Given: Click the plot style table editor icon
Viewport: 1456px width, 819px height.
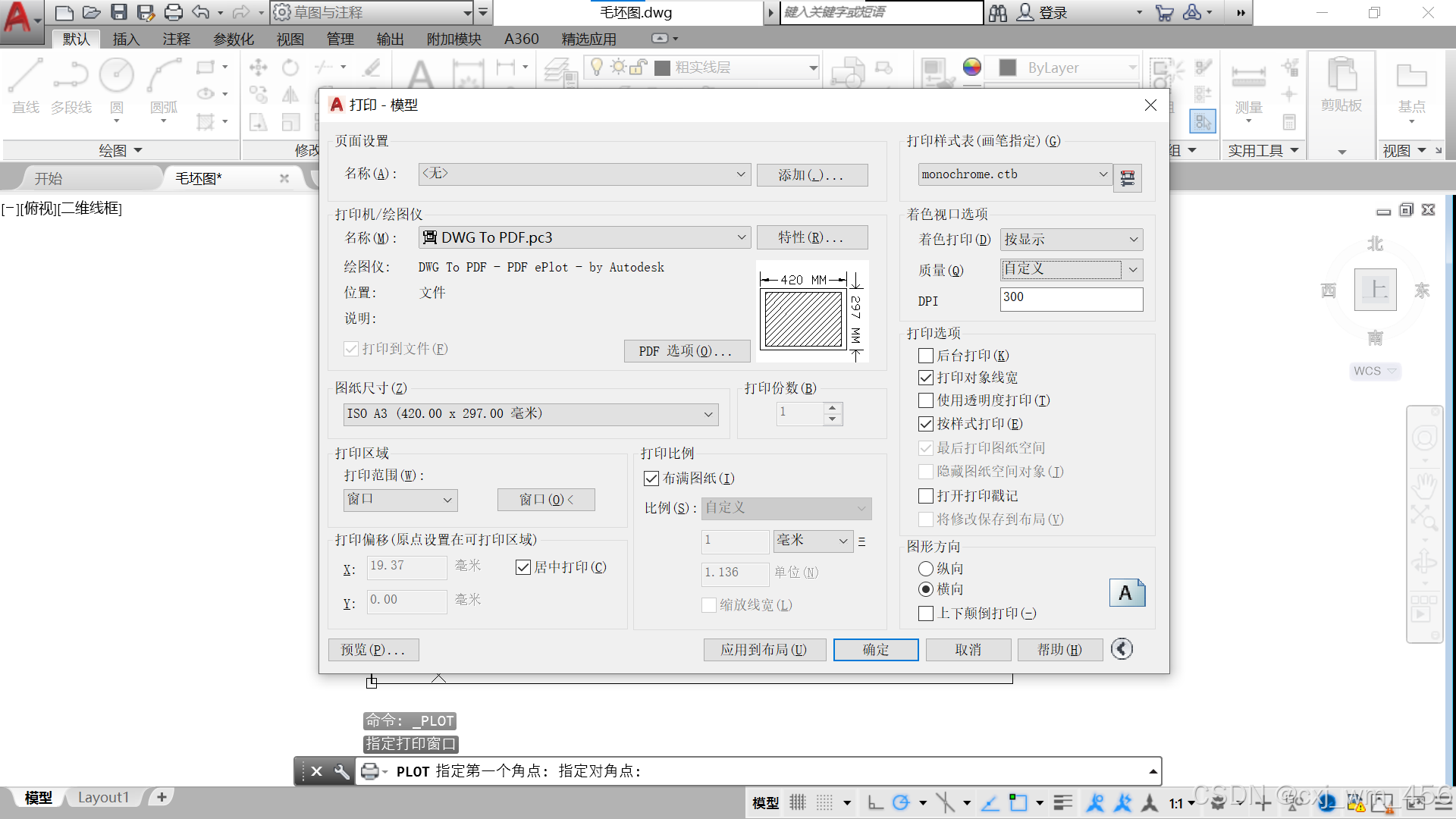Looking at the screenshot, I should 1128,178.
